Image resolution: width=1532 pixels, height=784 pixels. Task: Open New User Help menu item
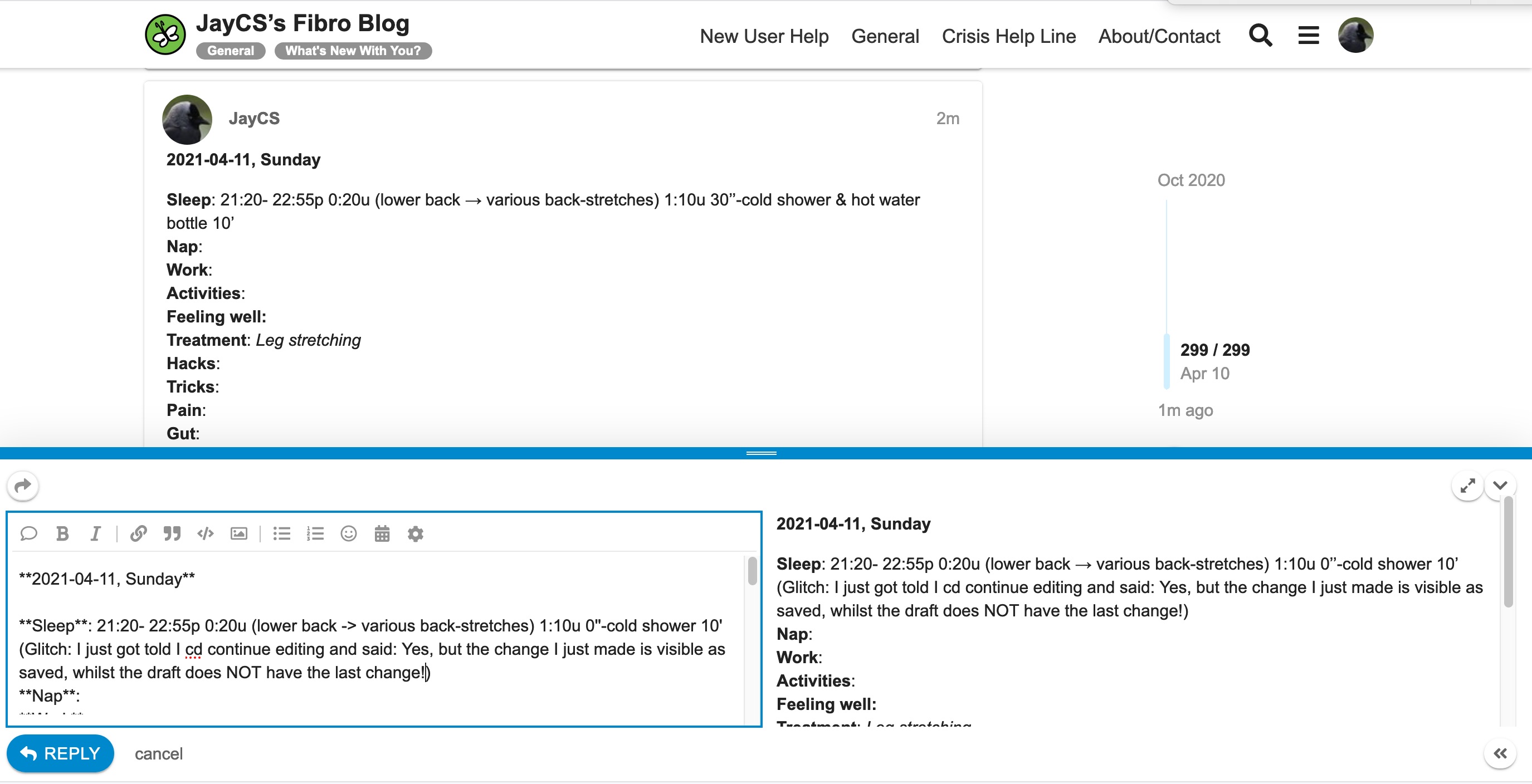tap(764, 36)
